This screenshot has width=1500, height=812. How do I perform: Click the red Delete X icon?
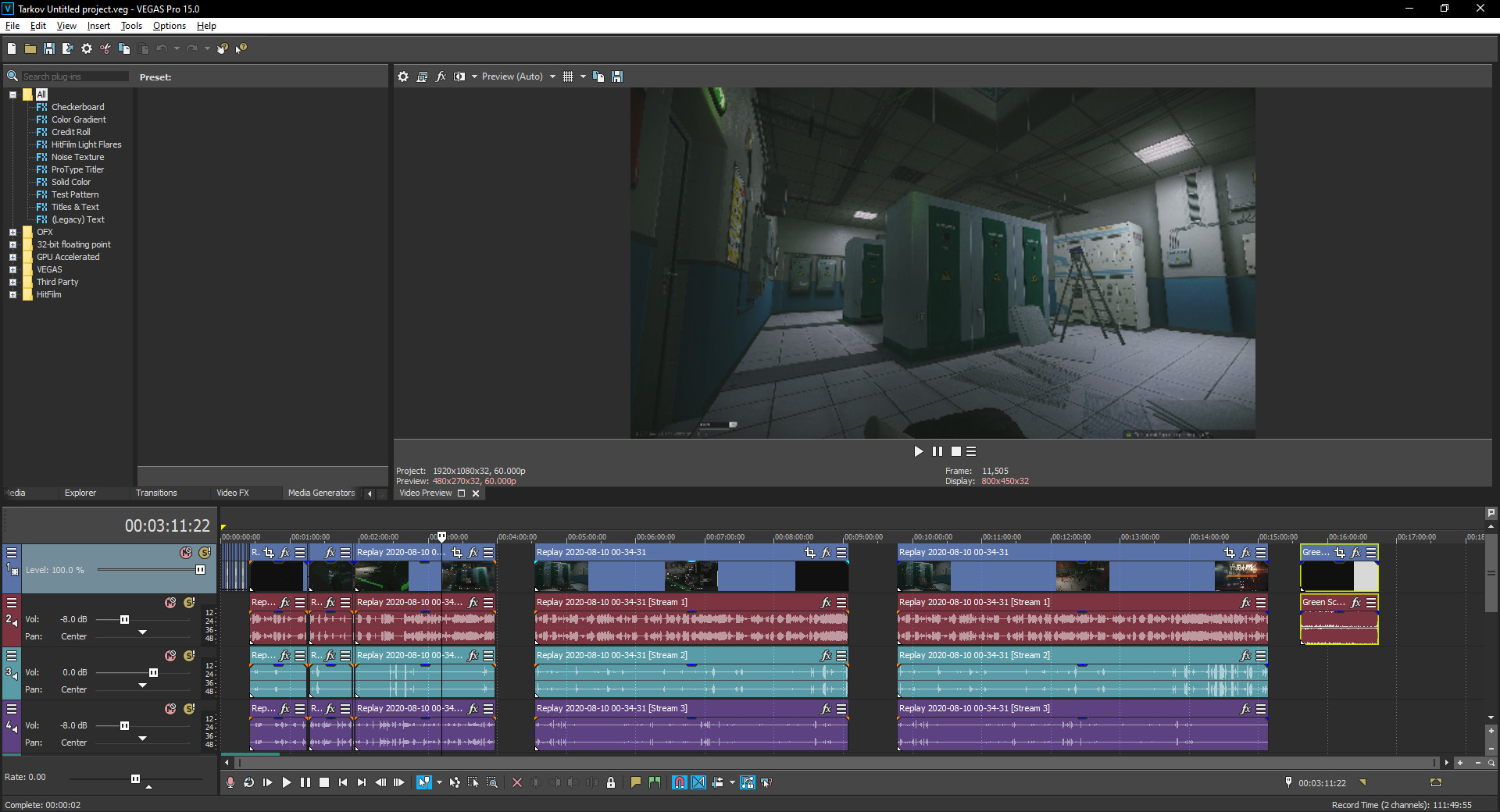[x=517, y=782]
